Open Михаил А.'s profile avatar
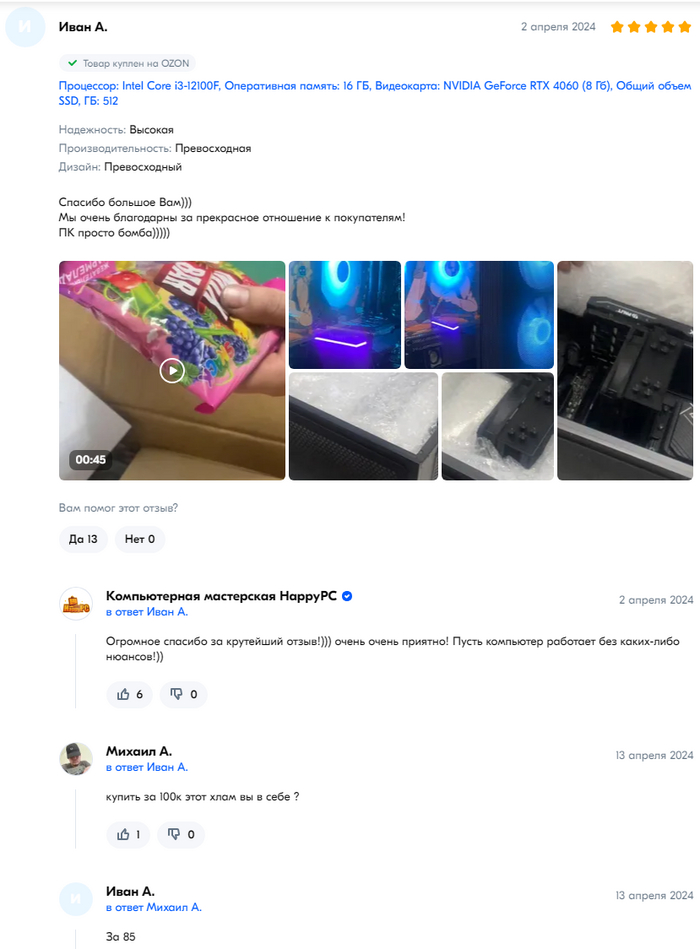The image size is (700, 949). (x=76, y=758)
